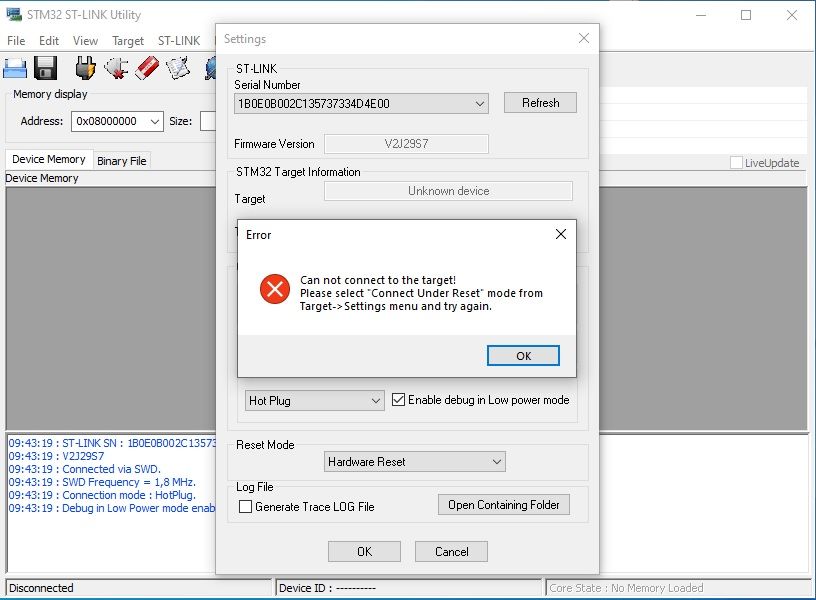Open the File menu
This screenshot has height=600, width=816.
pyautogui.click(x=16, y=41)
